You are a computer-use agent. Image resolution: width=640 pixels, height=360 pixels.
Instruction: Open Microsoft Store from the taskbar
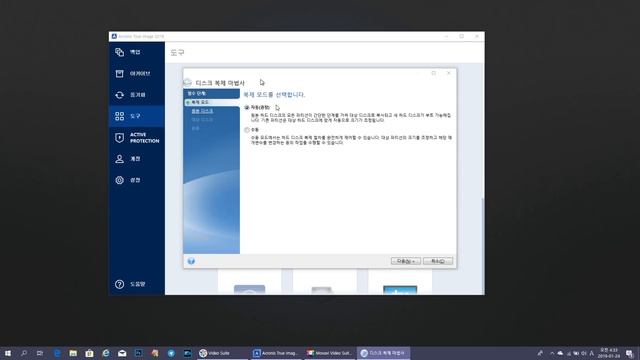(89, 353)
